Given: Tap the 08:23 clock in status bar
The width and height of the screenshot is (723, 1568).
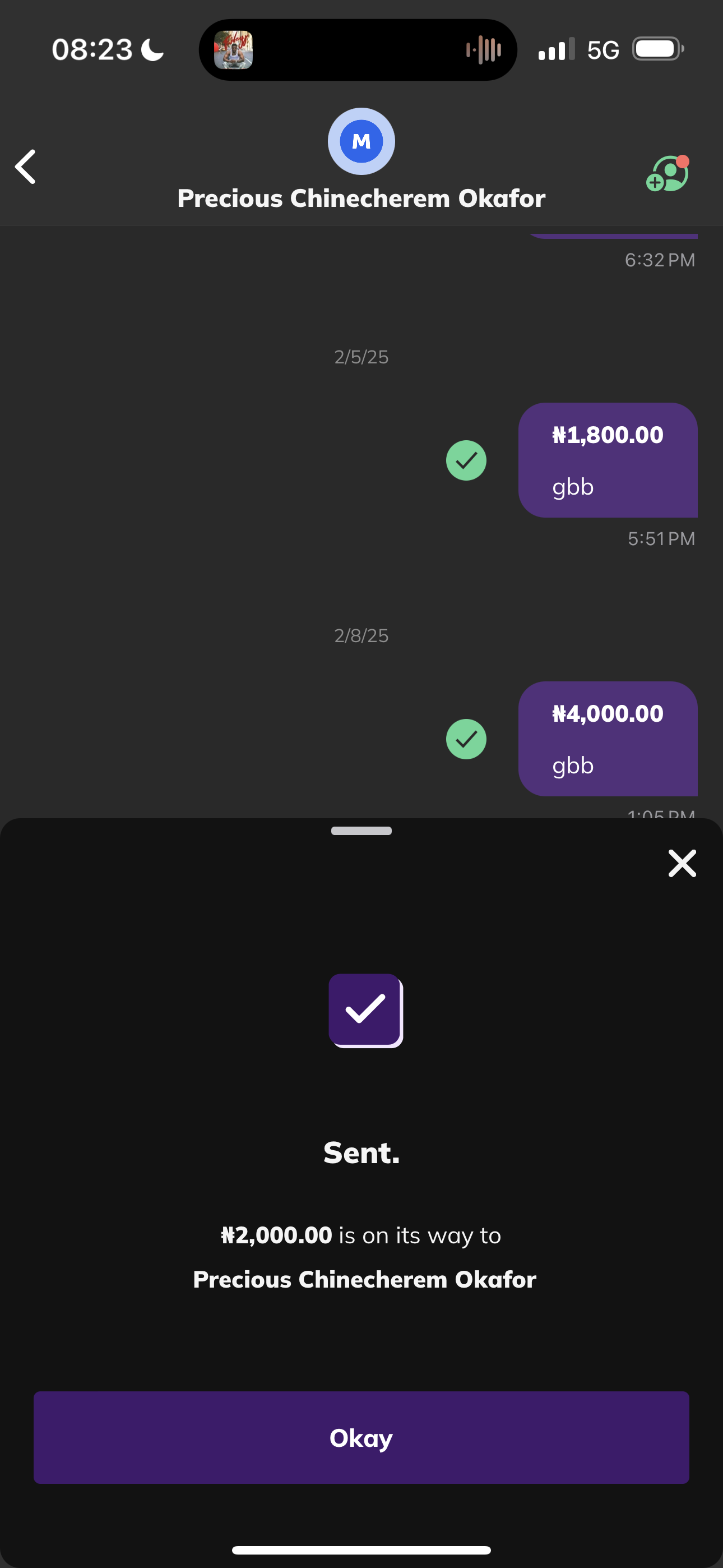Looking at the screenshot, I should point(92,50).
